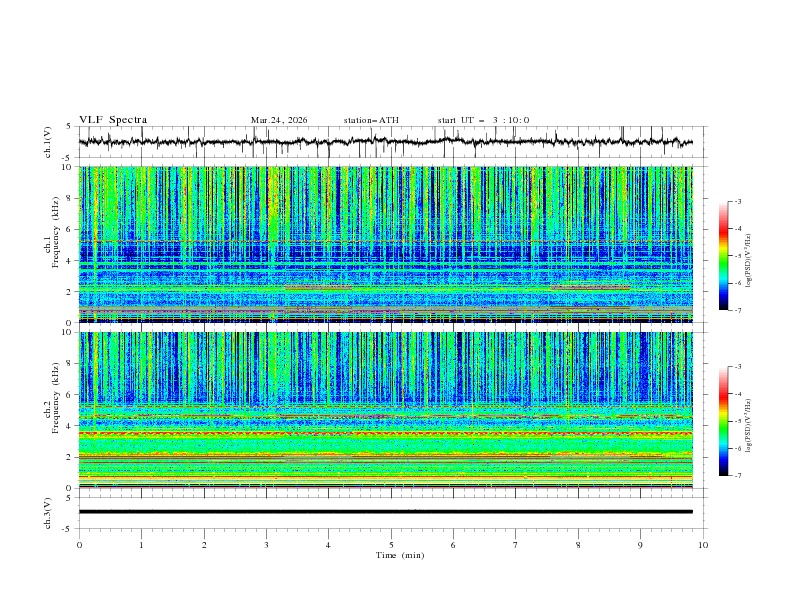Image resolution: width=792 pixels, height=612 pixels.
Task: Click time axis tick label '7'
Action: click(x=516, y=545)
